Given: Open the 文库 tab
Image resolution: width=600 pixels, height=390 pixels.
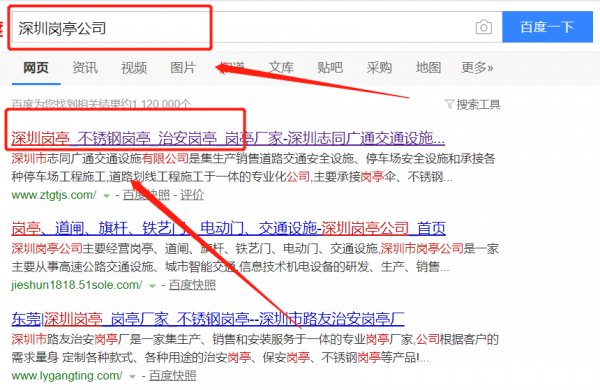Looking at the screenshot, I should pos(281,68).
